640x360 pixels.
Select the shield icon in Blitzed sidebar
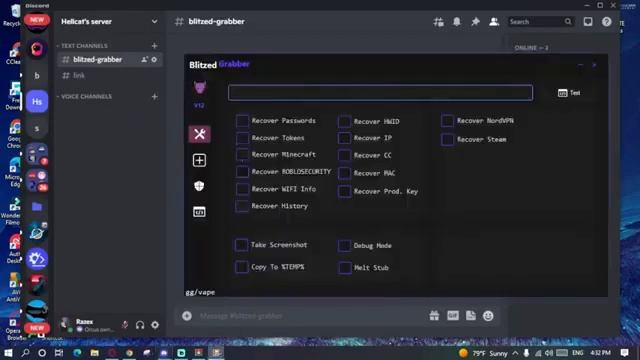[x=199, y=186]
